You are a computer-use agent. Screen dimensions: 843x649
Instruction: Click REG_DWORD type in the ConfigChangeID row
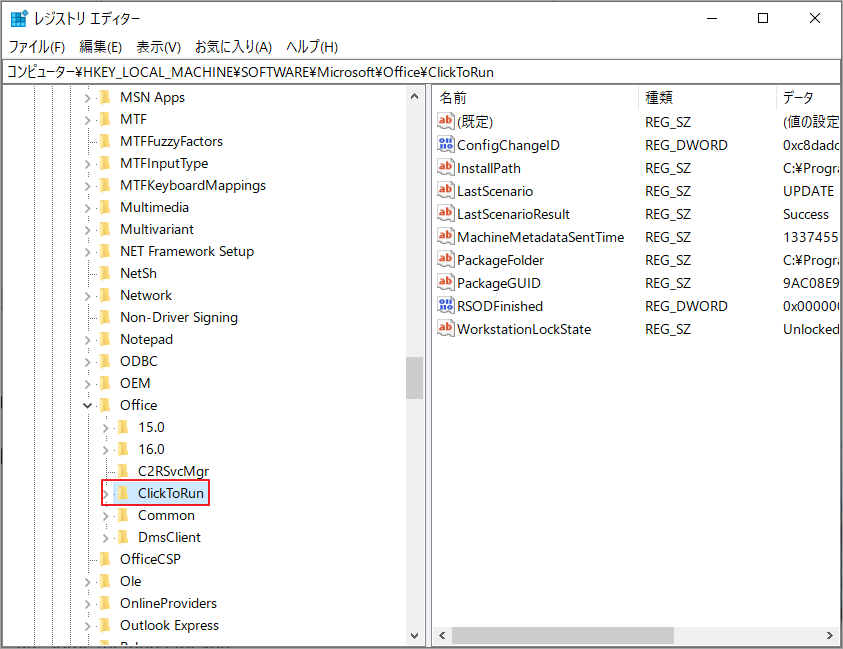pos(686,145)
